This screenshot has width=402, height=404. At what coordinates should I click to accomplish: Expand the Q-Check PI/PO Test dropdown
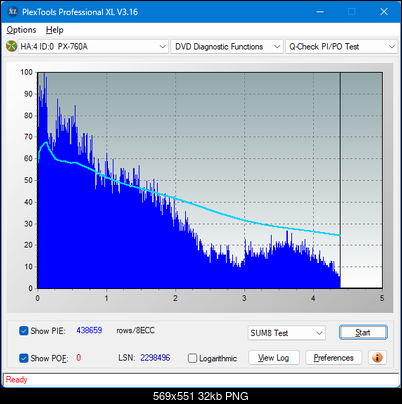click(x=341, y=47)
